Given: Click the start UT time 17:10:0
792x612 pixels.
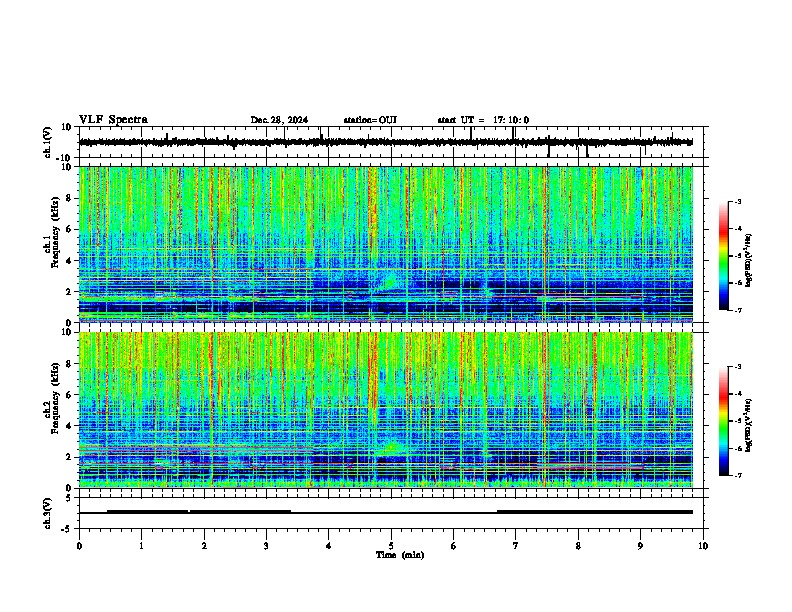Looking at the screenshot, I should click(x=511, y=120).
